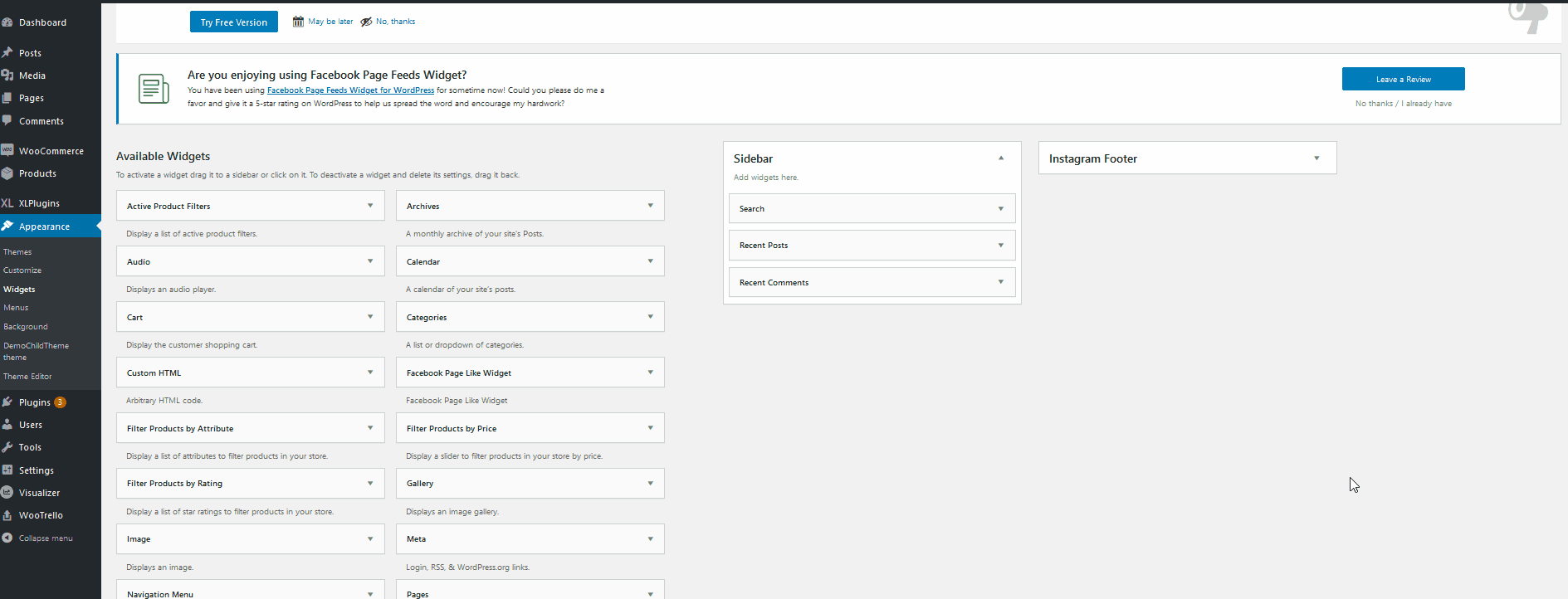Click the Comments bubble icon

7,120
